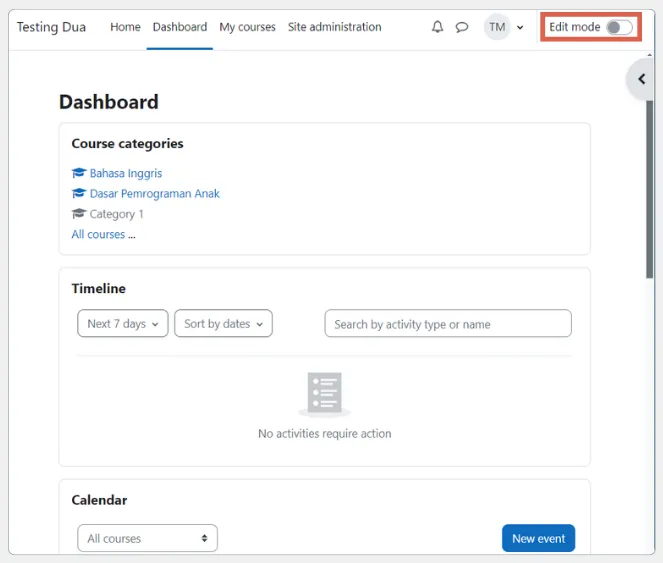Expand the user menu dropdown arrow
The height and width of the screenshot is (563, 663).
pyautogui.click(x=520, y=27)
